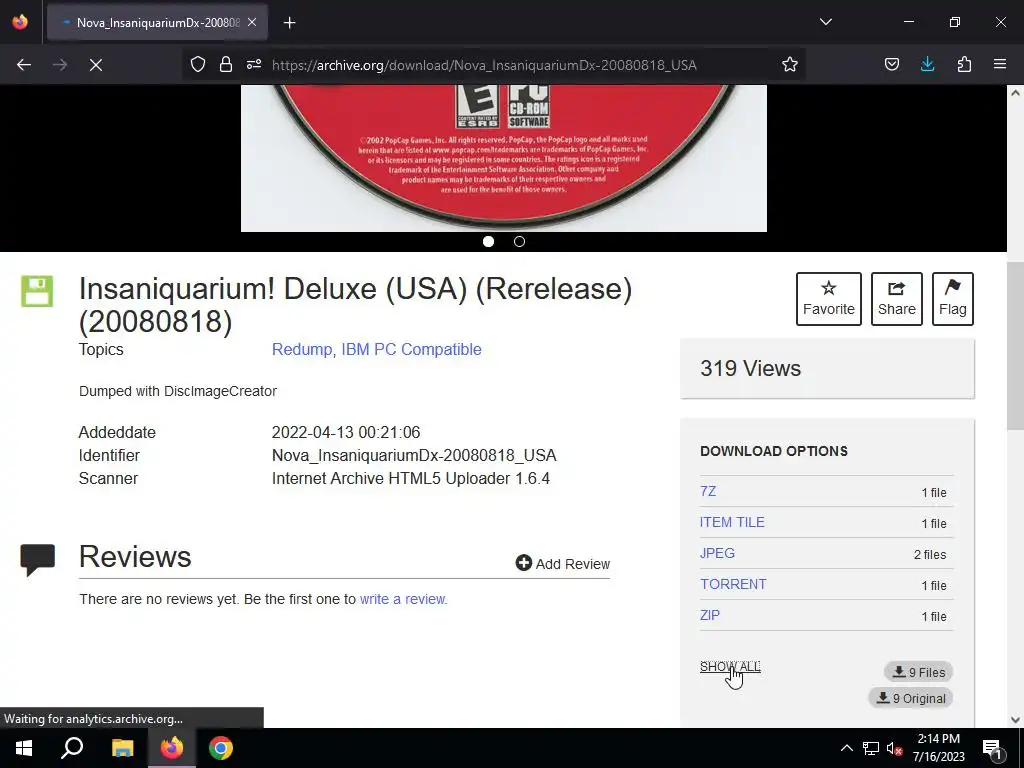Select the Nova_InsaniquariumDx browser tab
The image size is (1024, 768).
point(157,22)
